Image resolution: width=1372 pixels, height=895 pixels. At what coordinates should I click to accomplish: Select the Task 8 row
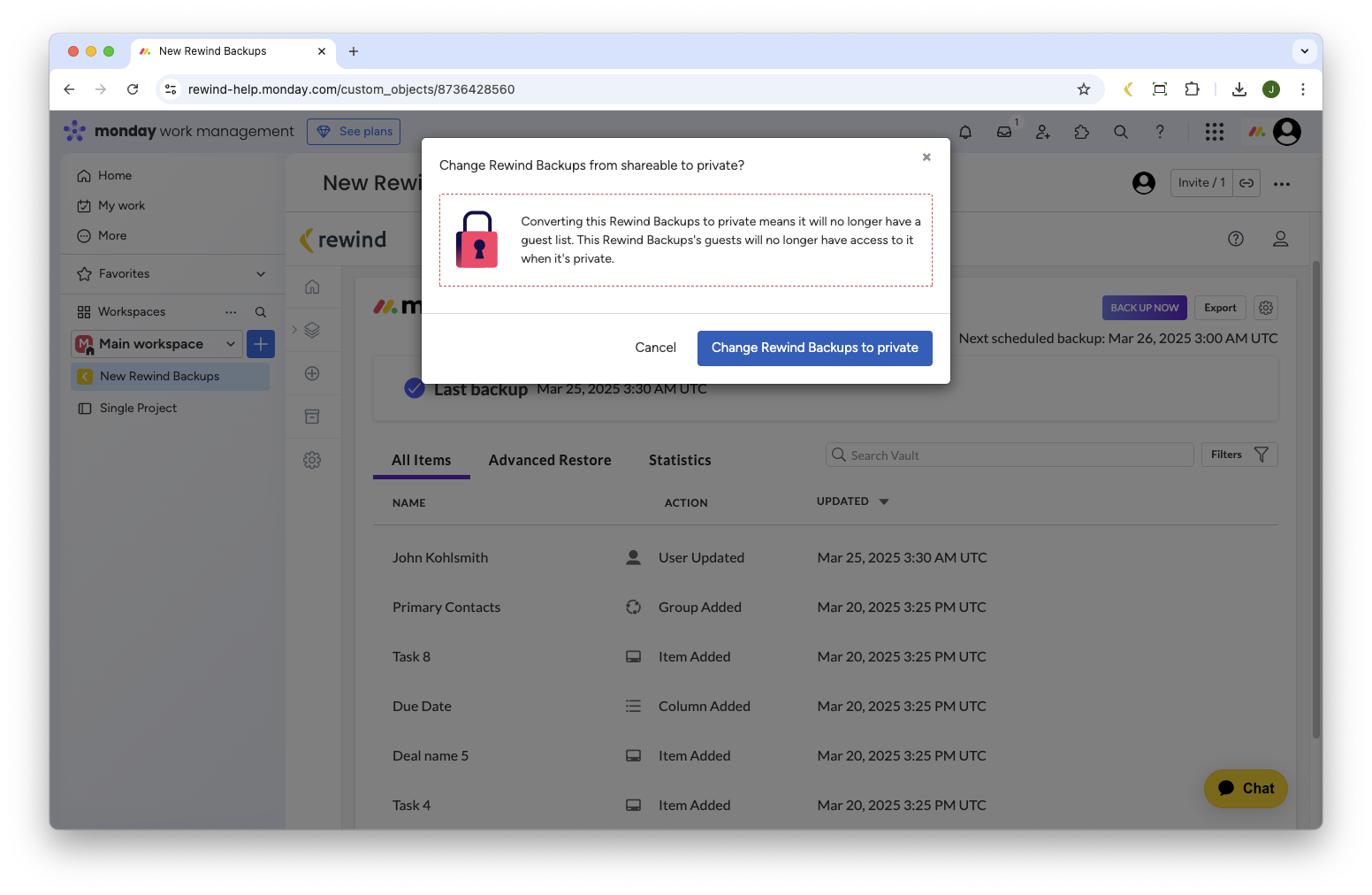826,657
